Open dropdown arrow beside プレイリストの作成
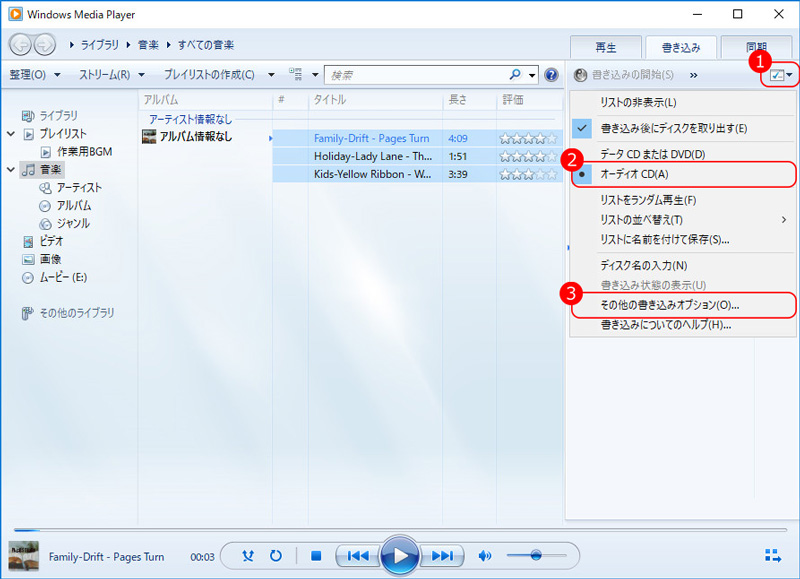Viewport: 800px width, 579px height. (271, 75)
